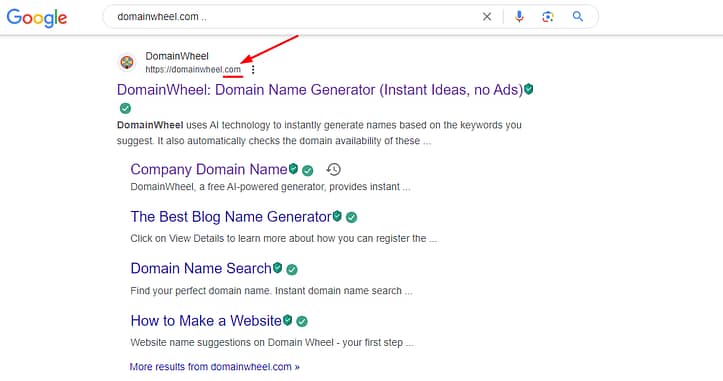Viewport: 723px width, 381px height.
Task: Click the shield badge next to Company Domain Name
Action: 293,169
